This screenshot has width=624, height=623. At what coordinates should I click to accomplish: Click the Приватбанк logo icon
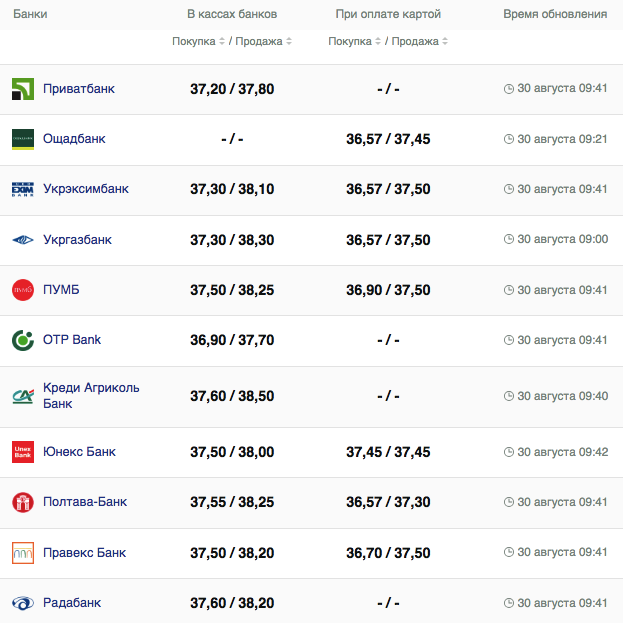(23, 89)
